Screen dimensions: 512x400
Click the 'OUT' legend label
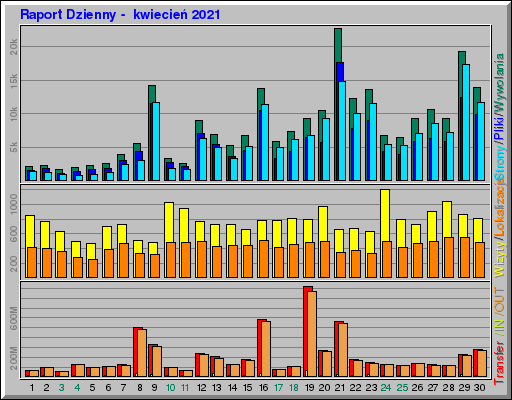(x=500, y=299)
